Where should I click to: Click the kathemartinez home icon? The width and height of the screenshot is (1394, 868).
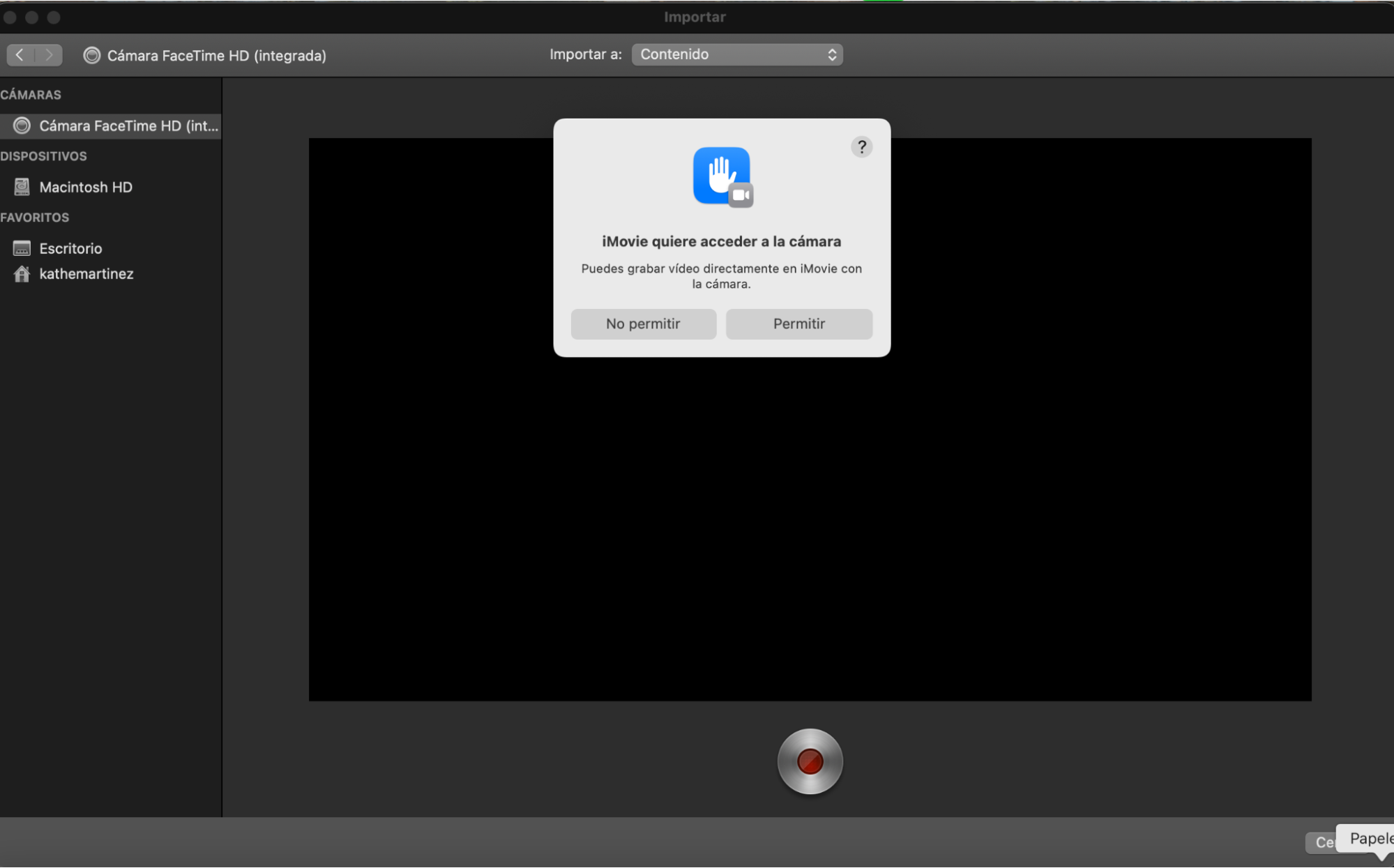(x=22, y=274)
